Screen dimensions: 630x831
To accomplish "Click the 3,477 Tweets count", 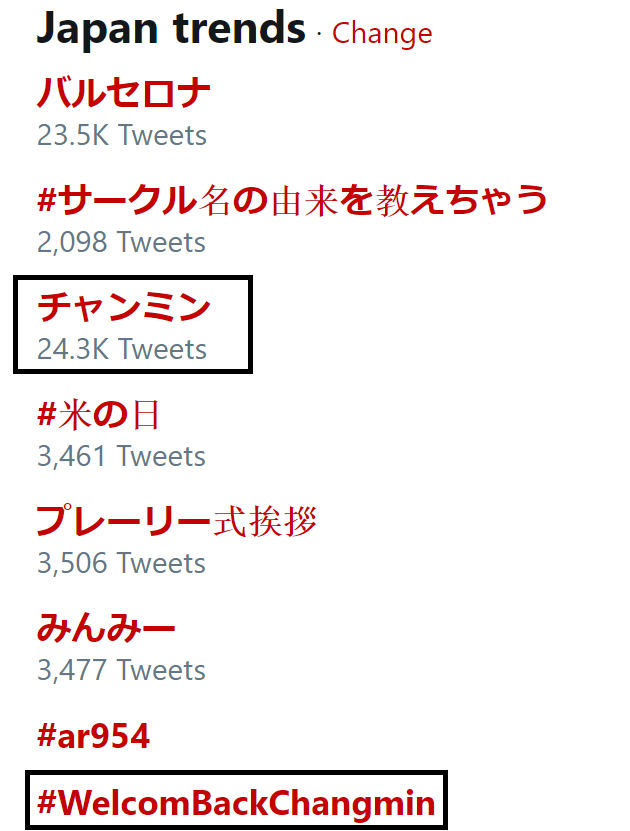I will [x=121, y=670].
